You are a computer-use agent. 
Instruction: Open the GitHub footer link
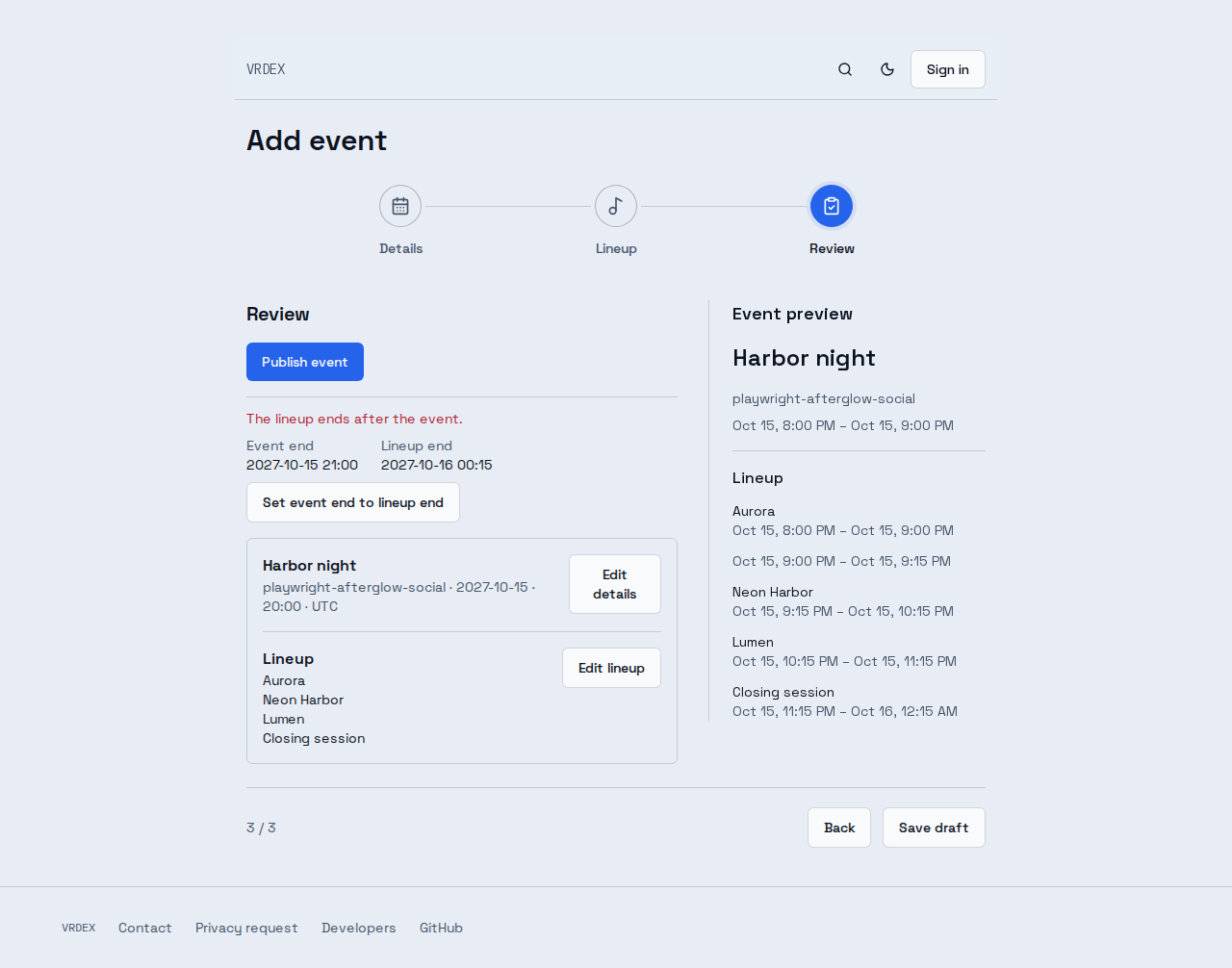click(x=441, y=928)
